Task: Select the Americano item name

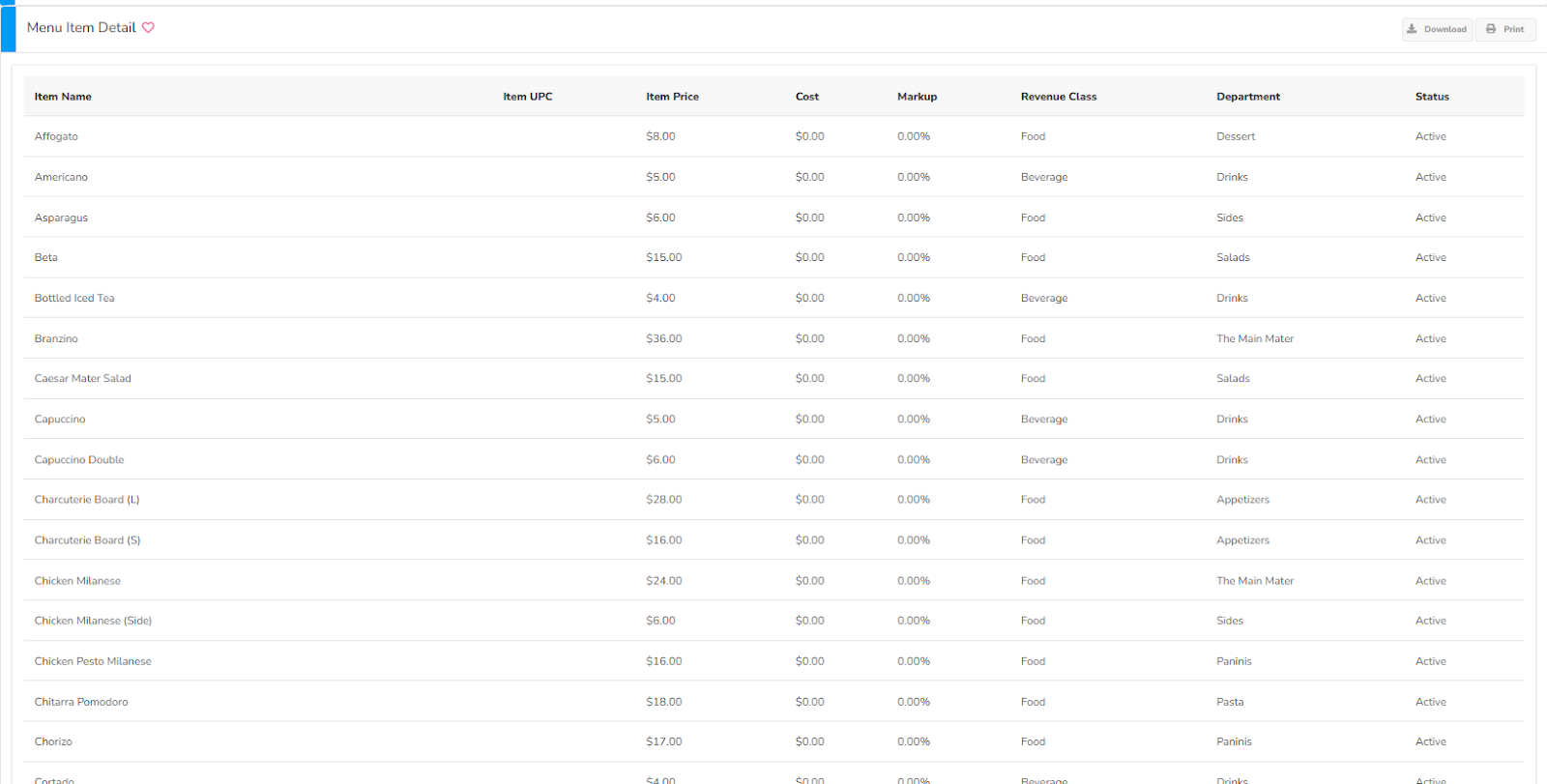Action: (61, 177)
